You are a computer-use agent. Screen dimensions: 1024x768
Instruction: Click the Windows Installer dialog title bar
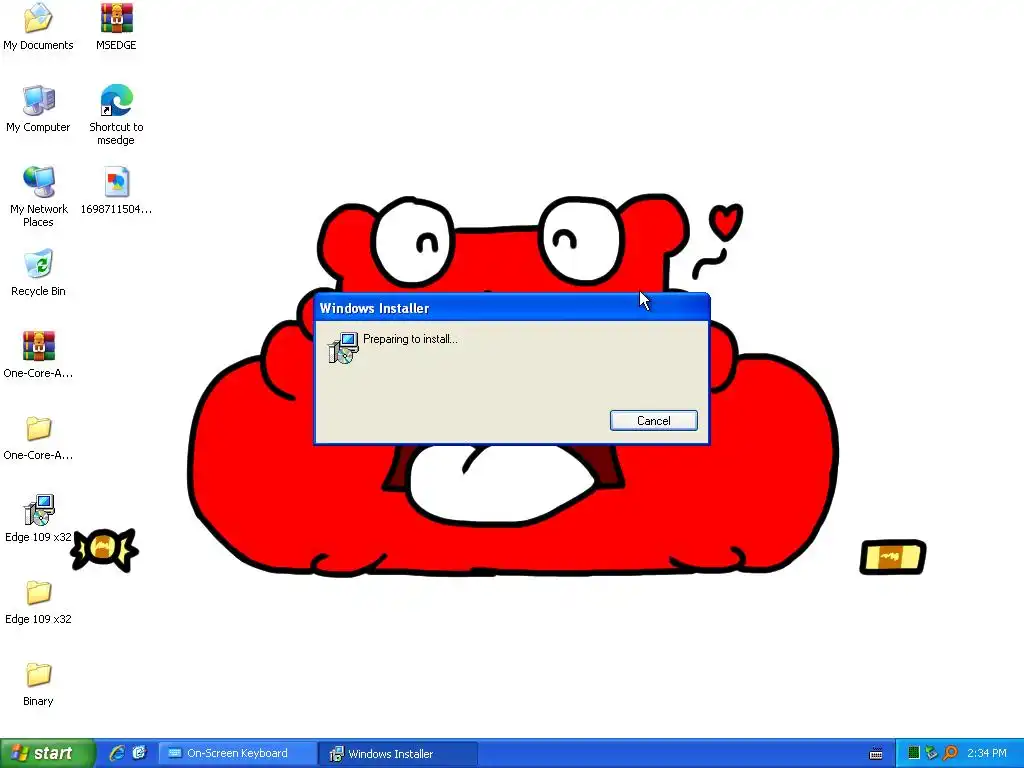tap(512, 308)
